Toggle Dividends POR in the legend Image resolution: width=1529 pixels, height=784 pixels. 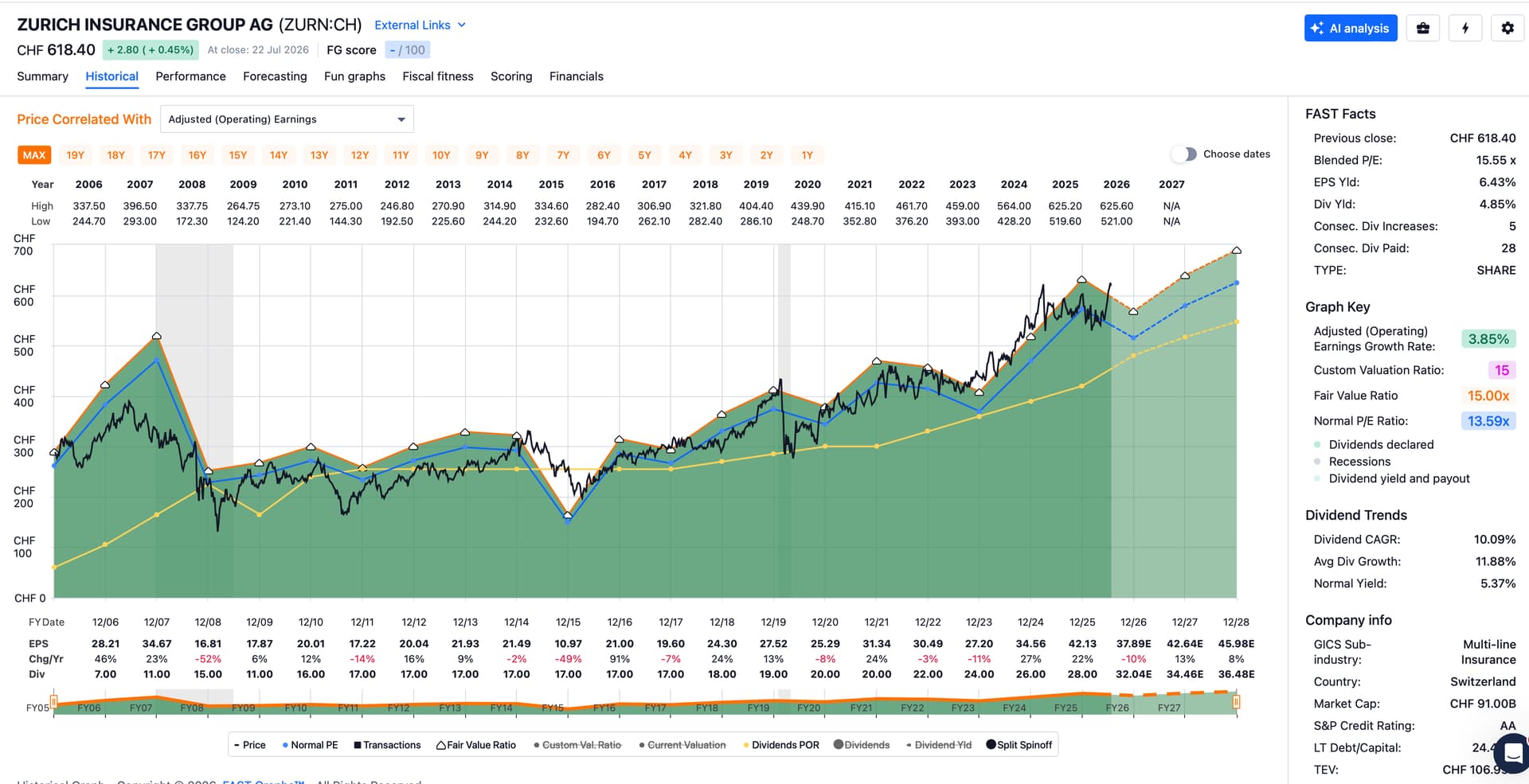(781, 745)
